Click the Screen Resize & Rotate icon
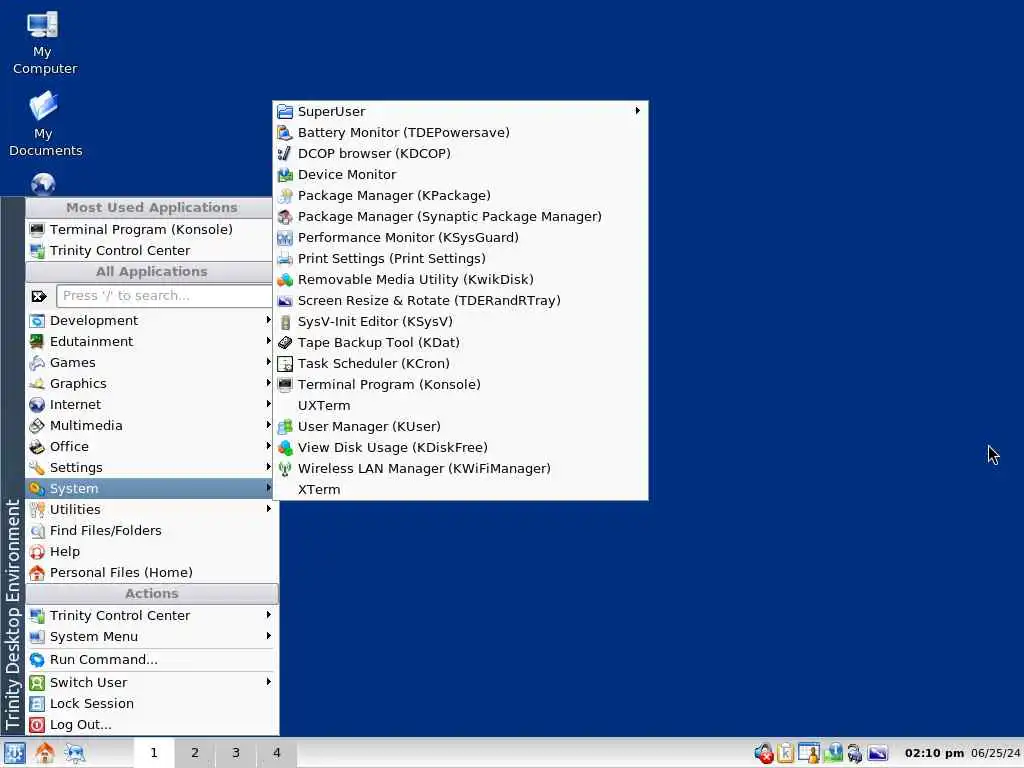 click(x=285, y=300)
